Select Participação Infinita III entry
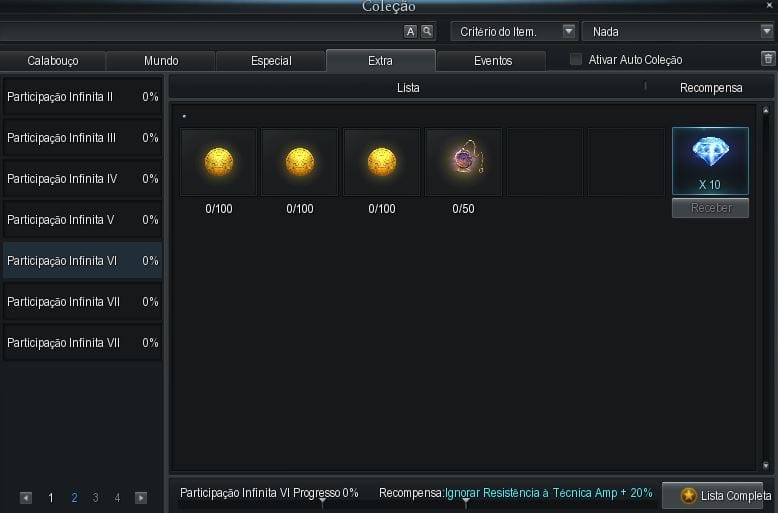Image resolution: width=778 pixels, height=513 pixels. coord(82,138)
